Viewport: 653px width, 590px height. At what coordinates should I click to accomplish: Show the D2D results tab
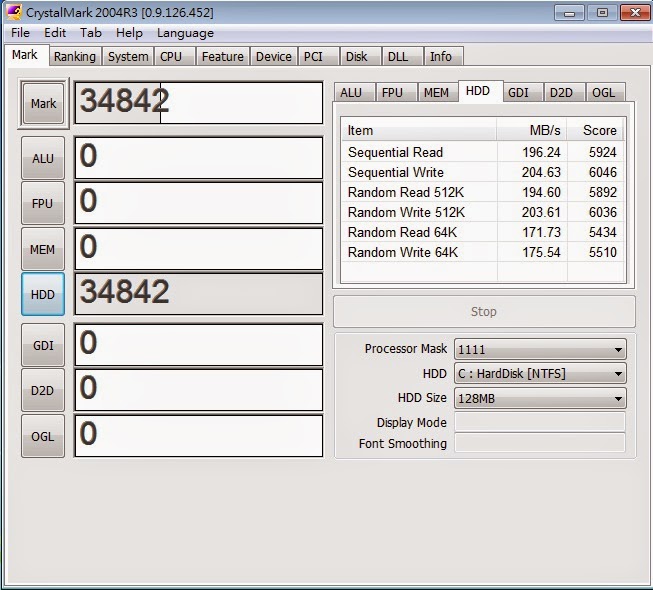coord(564,92)
